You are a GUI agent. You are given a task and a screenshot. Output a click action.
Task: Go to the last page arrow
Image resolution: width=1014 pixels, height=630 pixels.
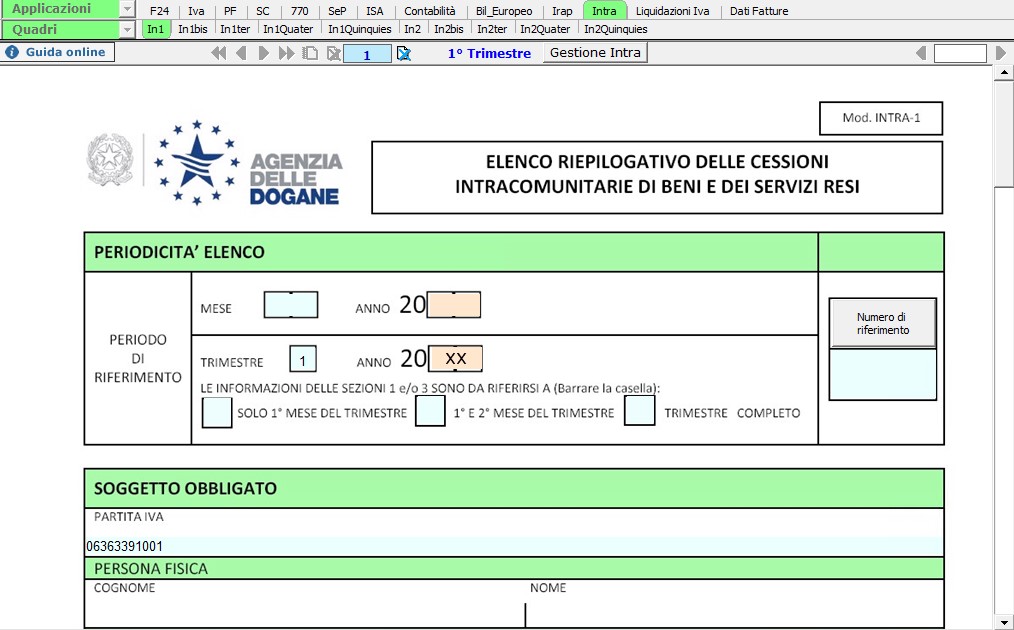click(x=286, y=53)
